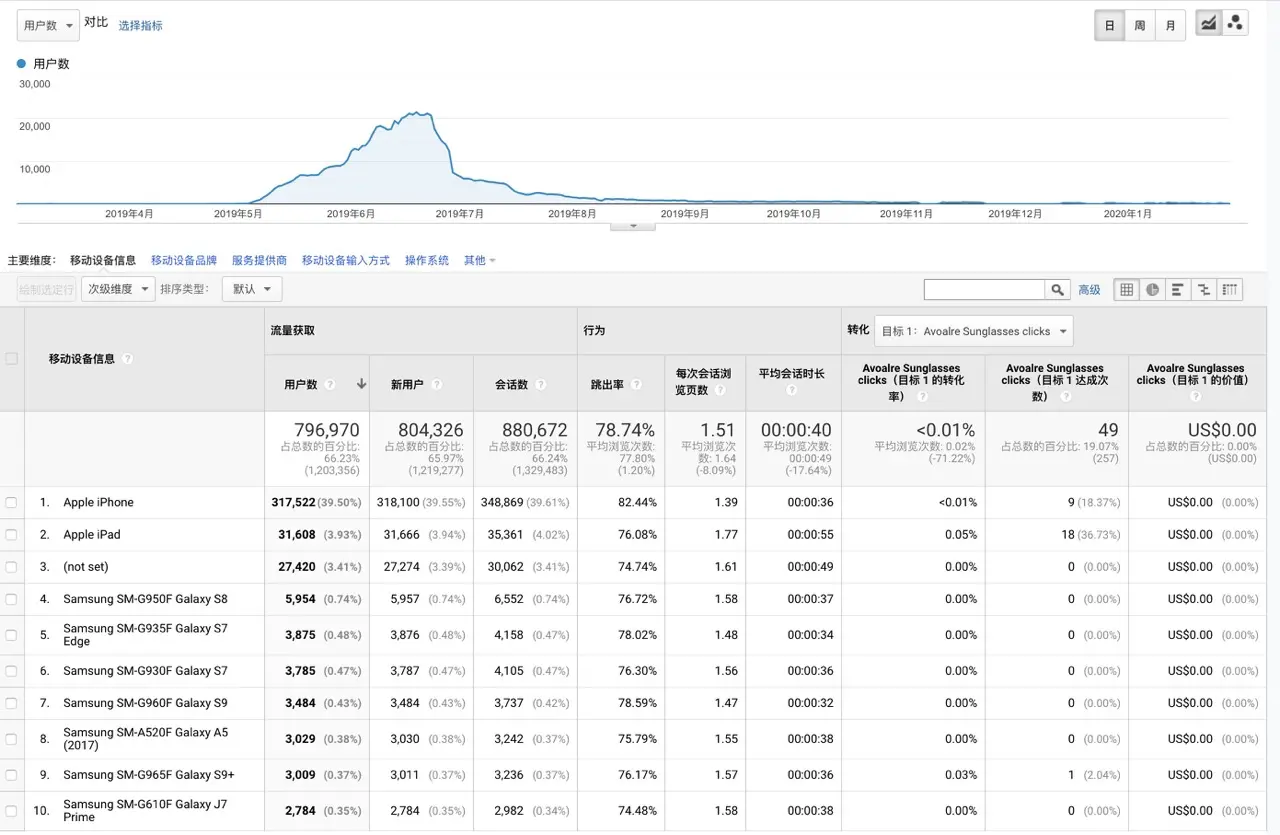Switch chart granularity to 周

tap(1140, 25)
